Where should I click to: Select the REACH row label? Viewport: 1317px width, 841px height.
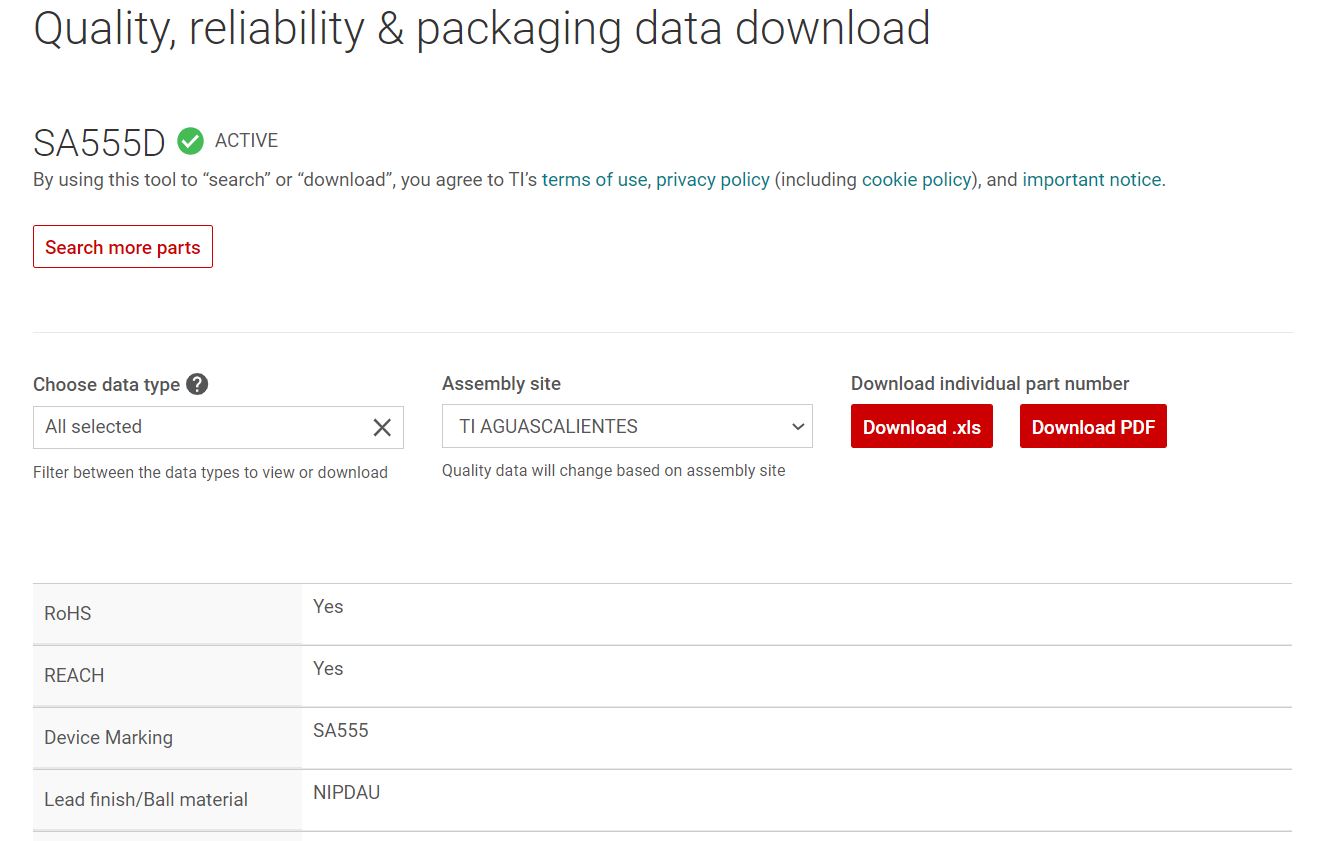[x=74, y=676]
